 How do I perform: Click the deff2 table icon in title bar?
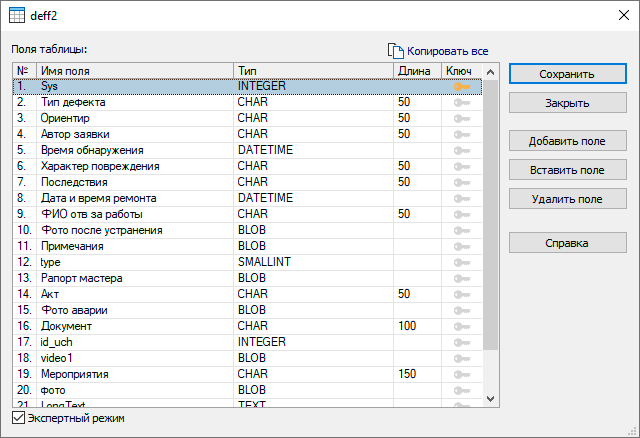click(x=17, y=16)
